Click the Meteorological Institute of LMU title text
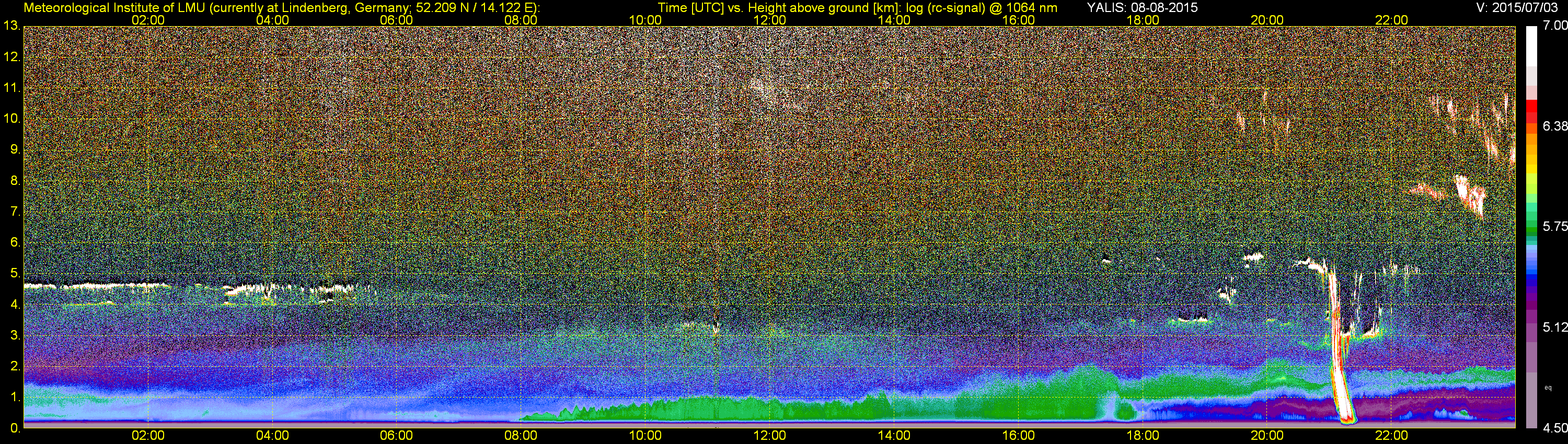This screenshot has width=1568, height=444. tap(281, 7)
